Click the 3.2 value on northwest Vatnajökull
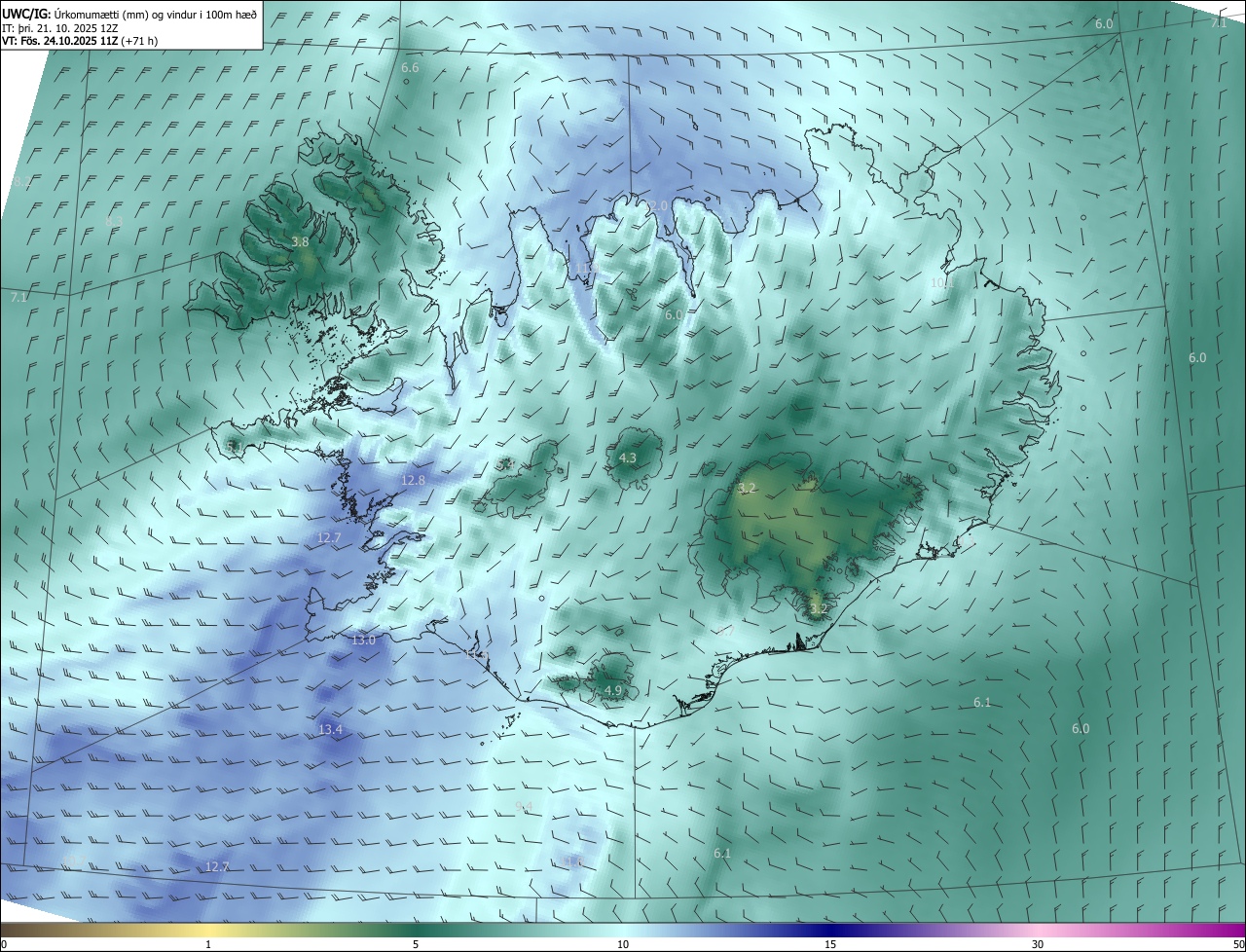1246x952 pixels. coord(747,488)
